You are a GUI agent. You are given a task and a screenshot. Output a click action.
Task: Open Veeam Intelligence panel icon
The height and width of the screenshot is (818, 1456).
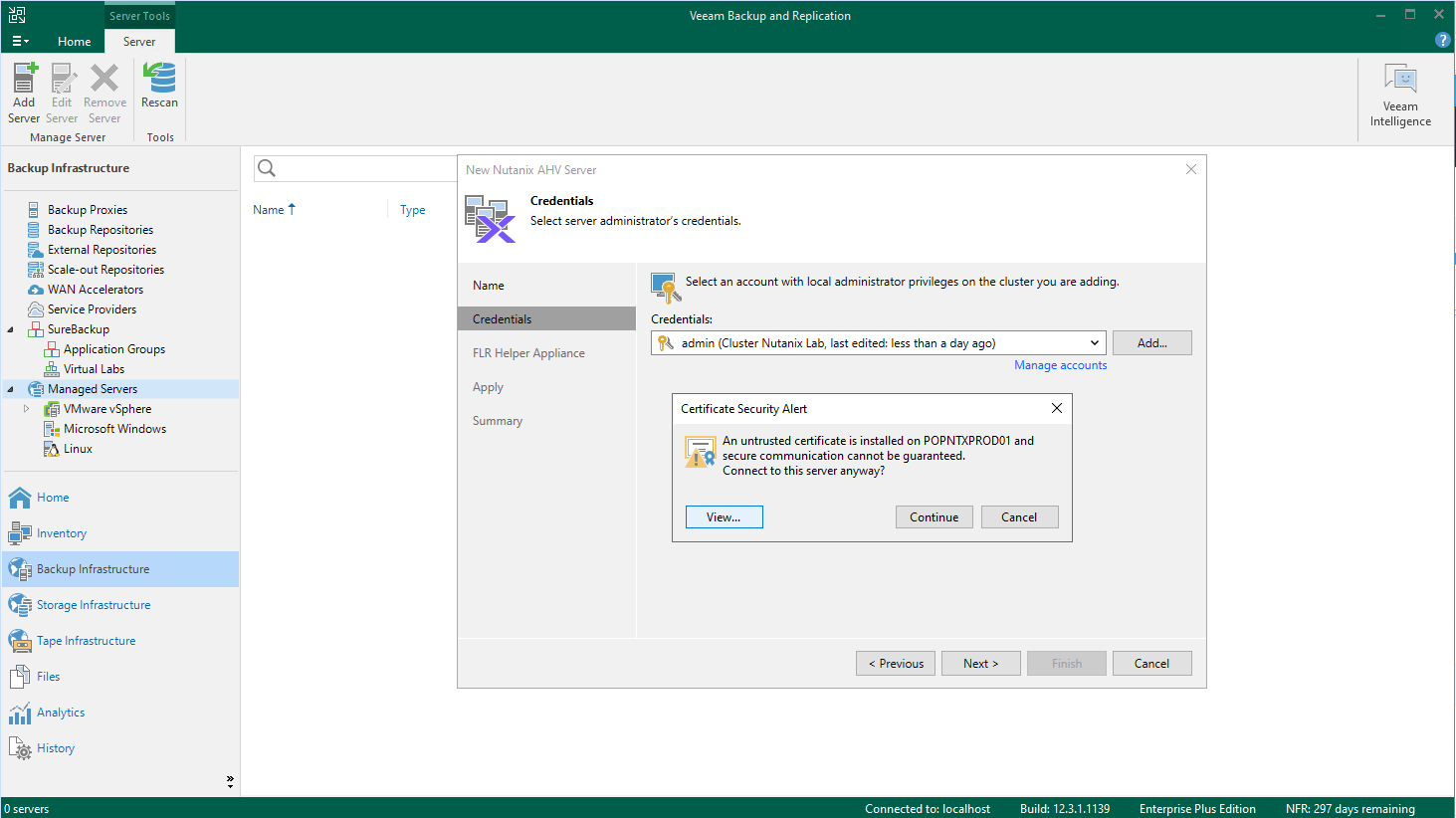pos(1400,96)
